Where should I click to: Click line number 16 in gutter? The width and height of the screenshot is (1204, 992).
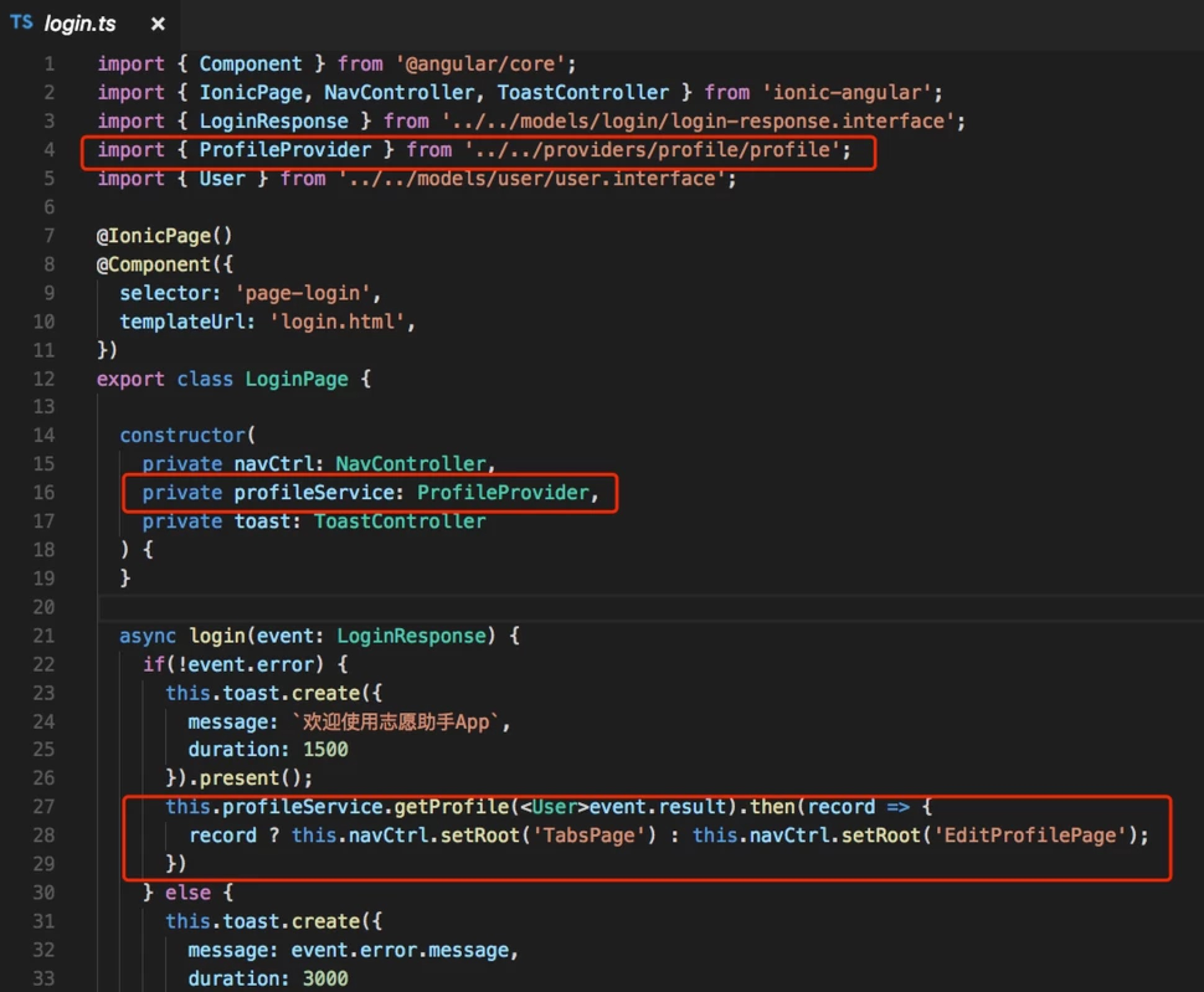pos(43,492)
